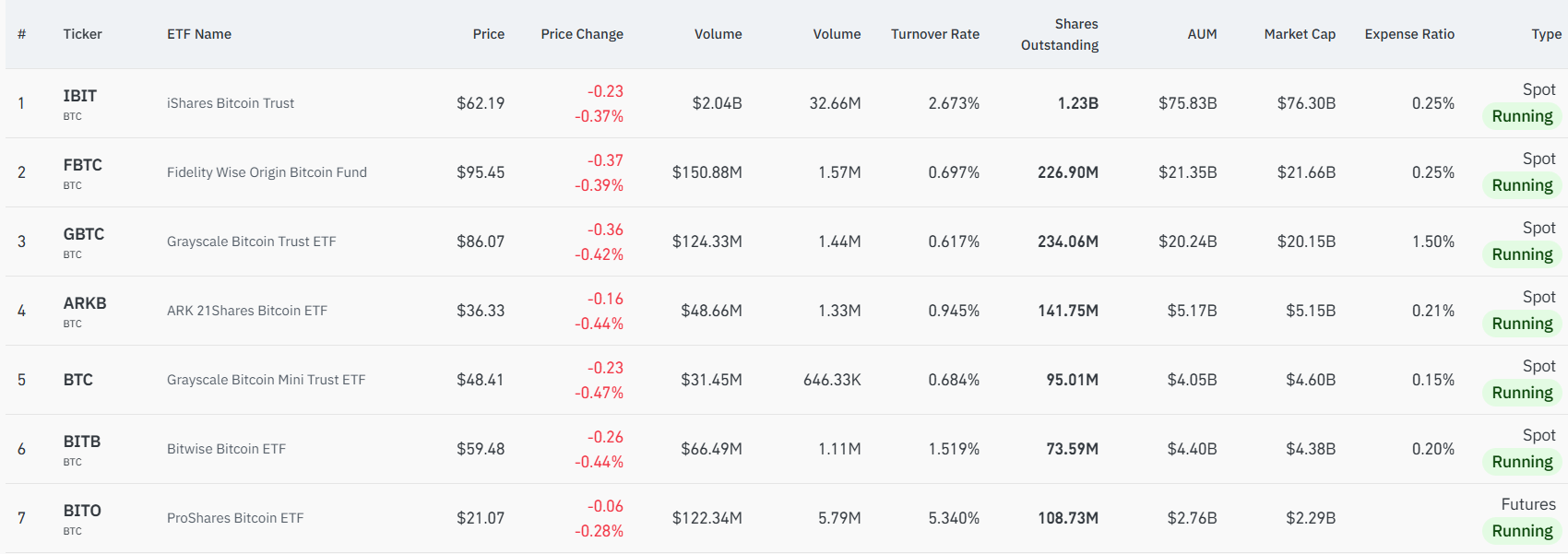The width and height of the screenshot is (1568, 554).
Task: Open ProShares Bitcoin ETF
Action: (x=235, y=518)
